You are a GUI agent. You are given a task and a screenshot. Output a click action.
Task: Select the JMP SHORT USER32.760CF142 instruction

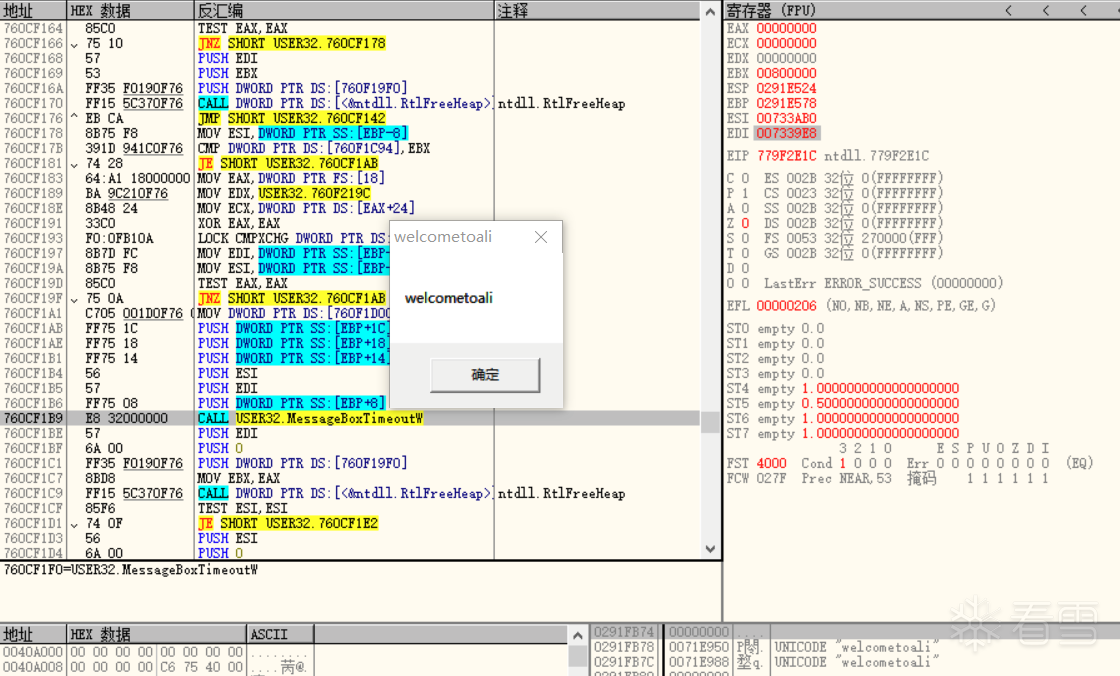click(291, 118)
